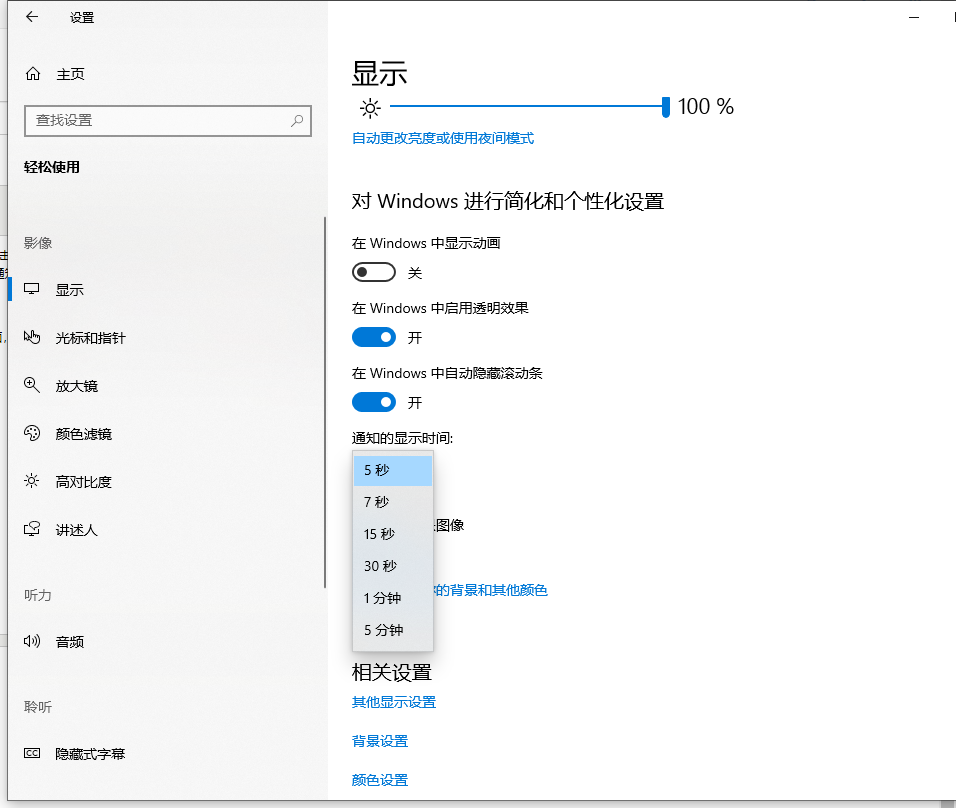Click the CC icon beside 隐藏式字幕
956x808 pixels.
[x=32, y=753]
